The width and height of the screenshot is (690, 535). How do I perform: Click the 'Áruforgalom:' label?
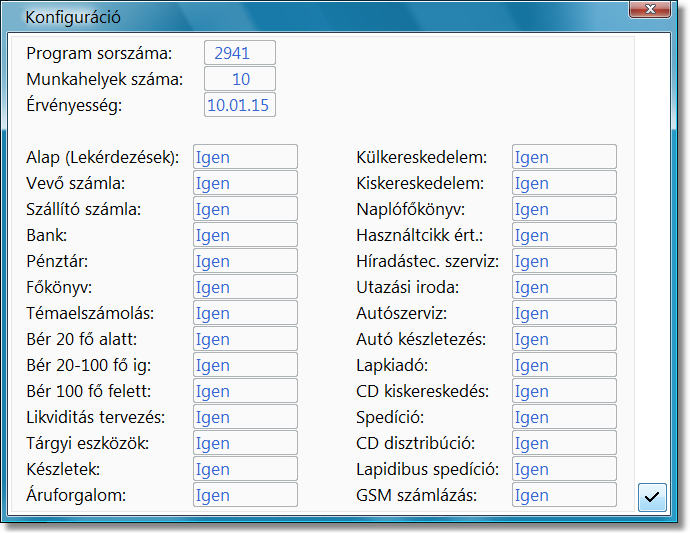(x=76, y=495)
